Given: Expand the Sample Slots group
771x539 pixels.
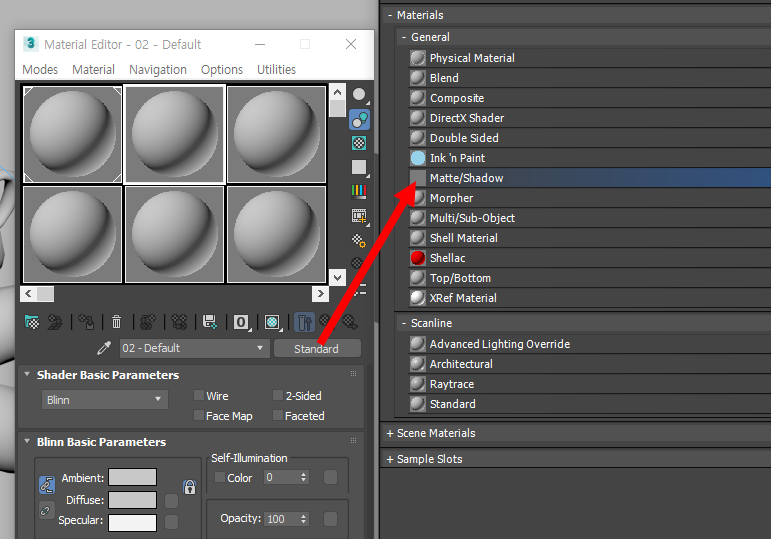Looking at the screenshot, I should coord(390,459).
